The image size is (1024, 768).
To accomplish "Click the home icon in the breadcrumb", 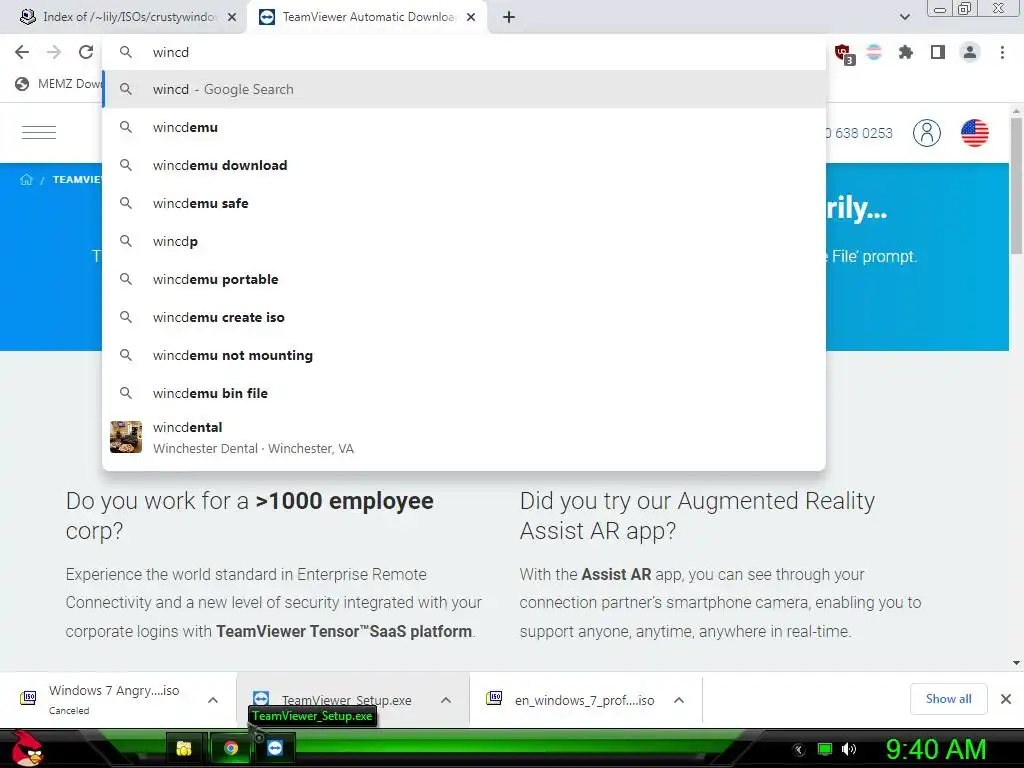I will click(x=26, y=180).
